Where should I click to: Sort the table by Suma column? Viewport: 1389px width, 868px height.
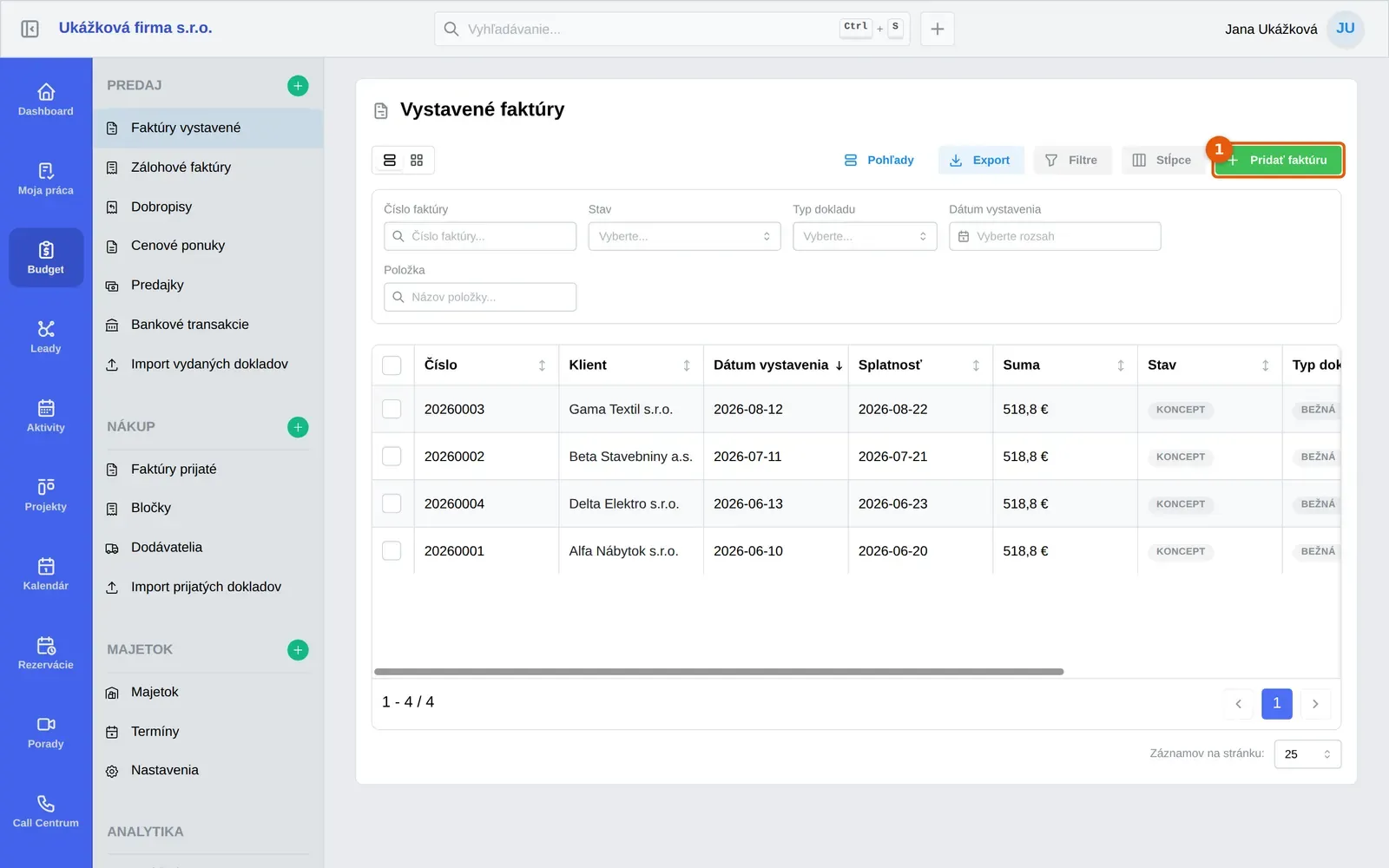[1121, 365]
